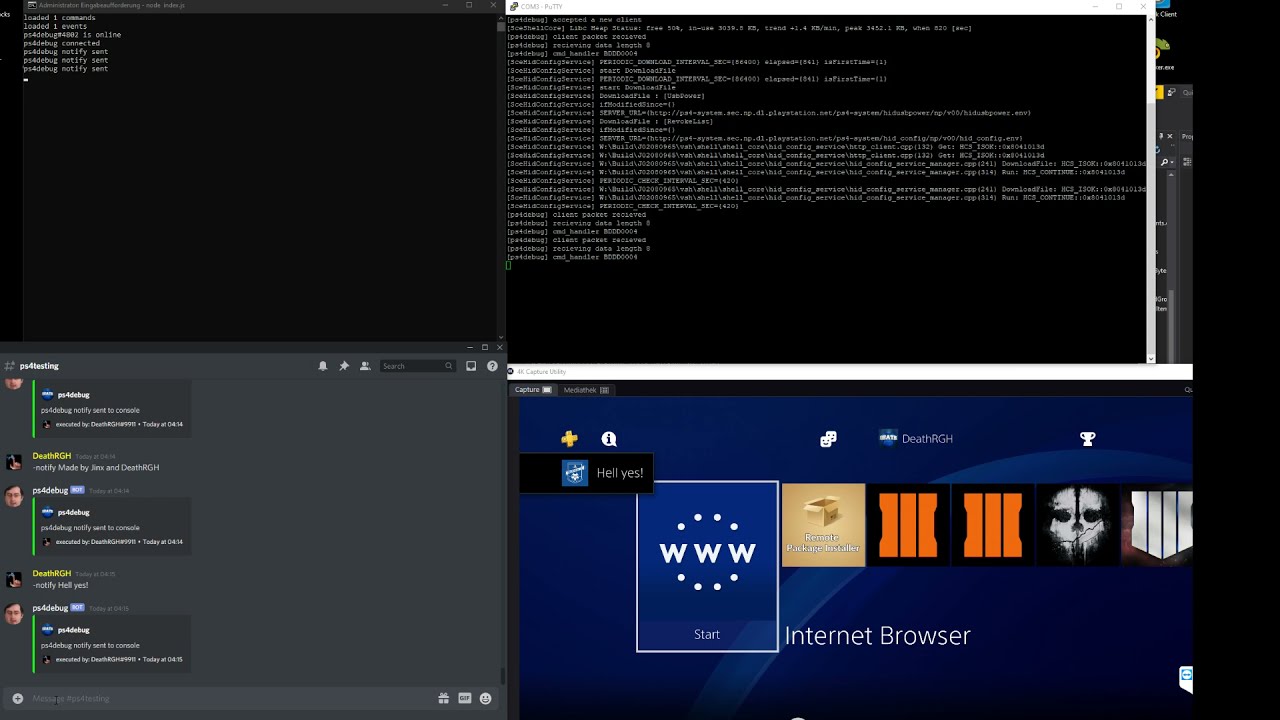Open the attachment plus button in Discord
Screen dimensions: 1280x720
click(x=17, y=698)
